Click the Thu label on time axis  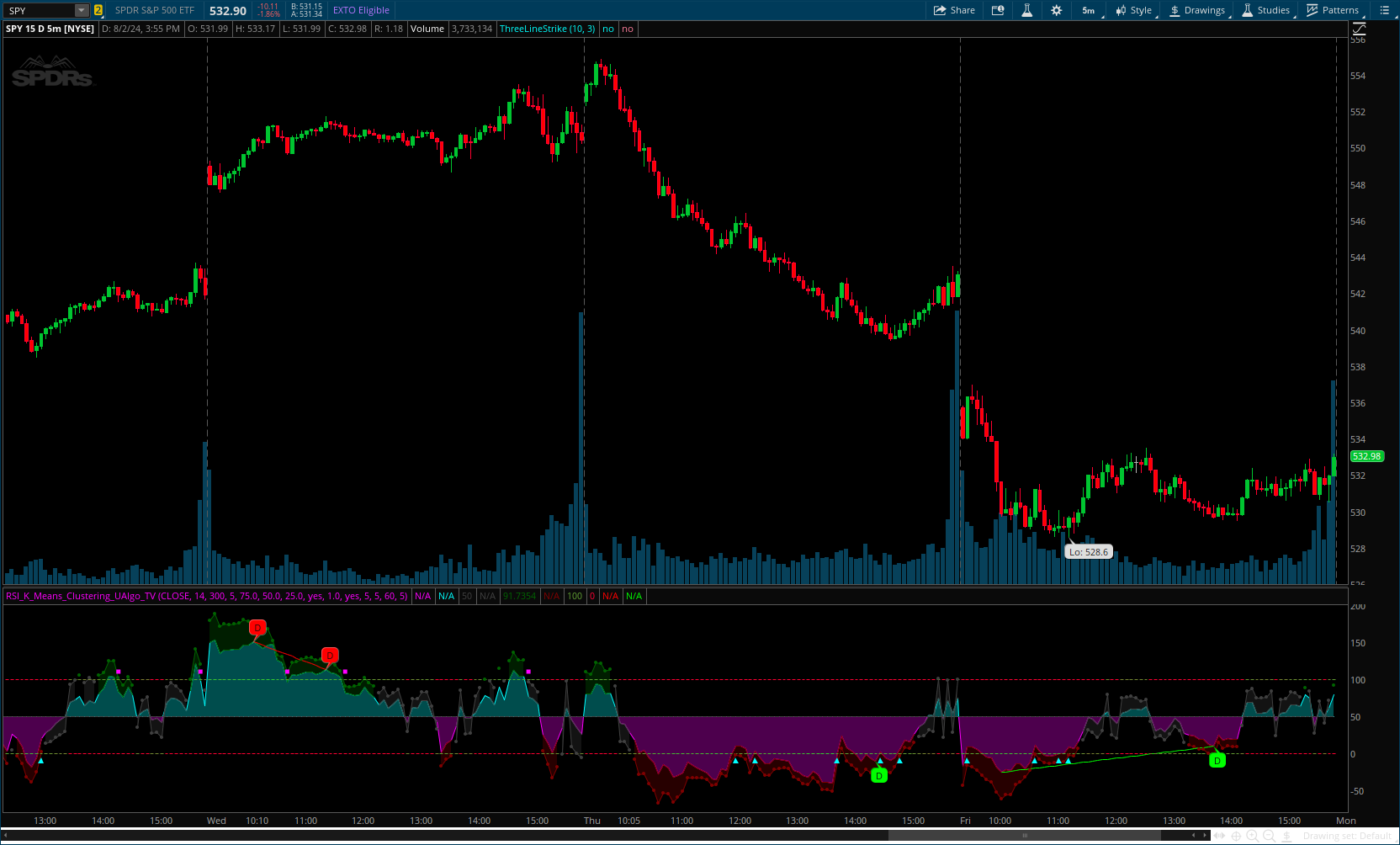tap(592, 821)
